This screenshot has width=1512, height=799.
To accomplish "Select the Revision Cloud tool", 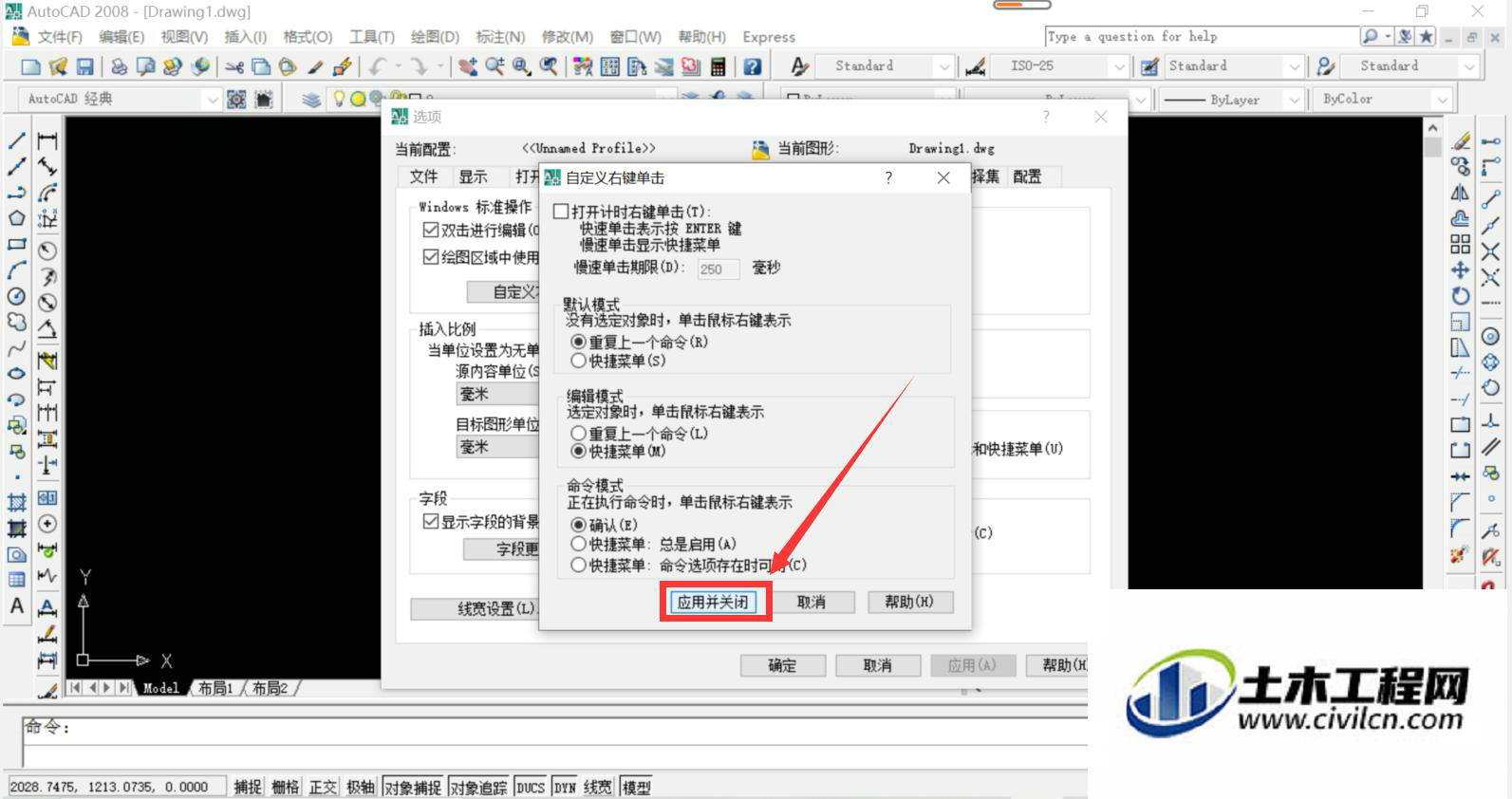I will (x=17, y=322).
